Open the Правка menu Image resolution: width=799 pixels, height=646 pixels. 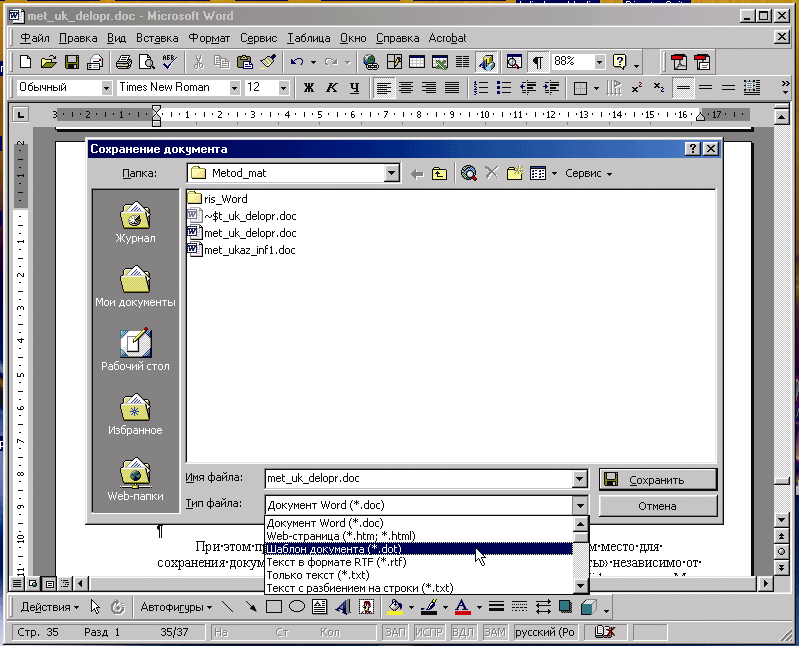(x=78, y=38)
